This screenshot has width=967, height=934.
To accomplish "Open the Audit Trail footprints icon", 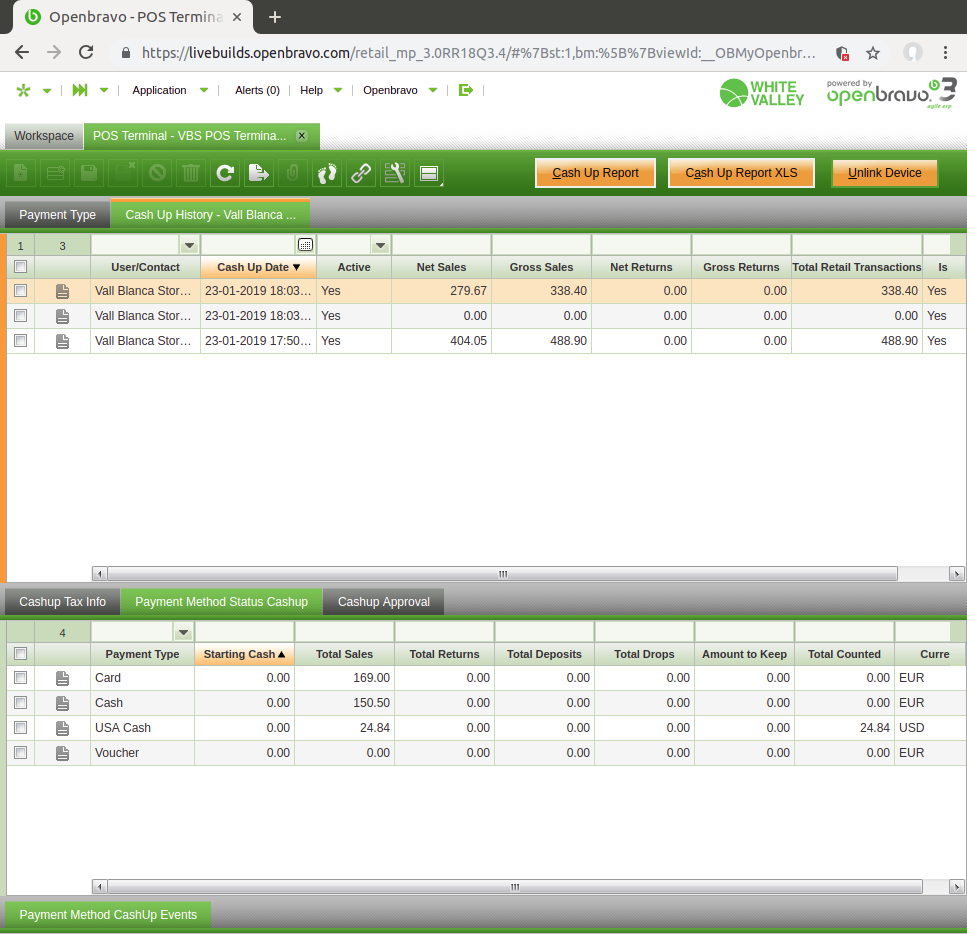I will click(328, 173).
